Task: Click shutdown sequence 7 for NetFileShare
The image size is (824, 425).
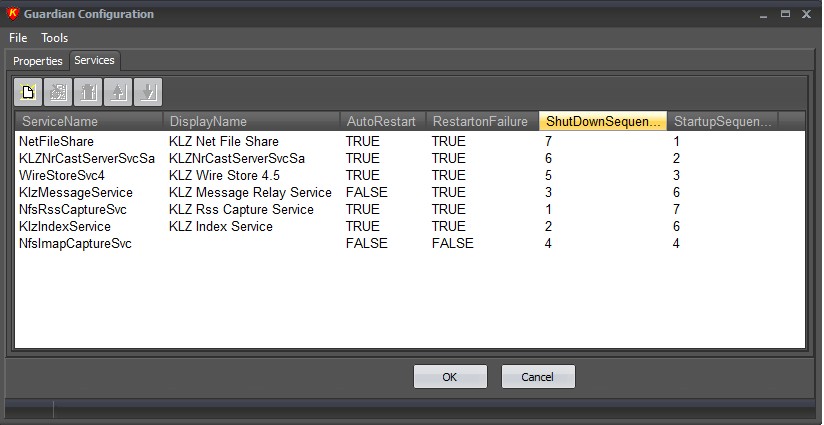Action: click(549, 141)
